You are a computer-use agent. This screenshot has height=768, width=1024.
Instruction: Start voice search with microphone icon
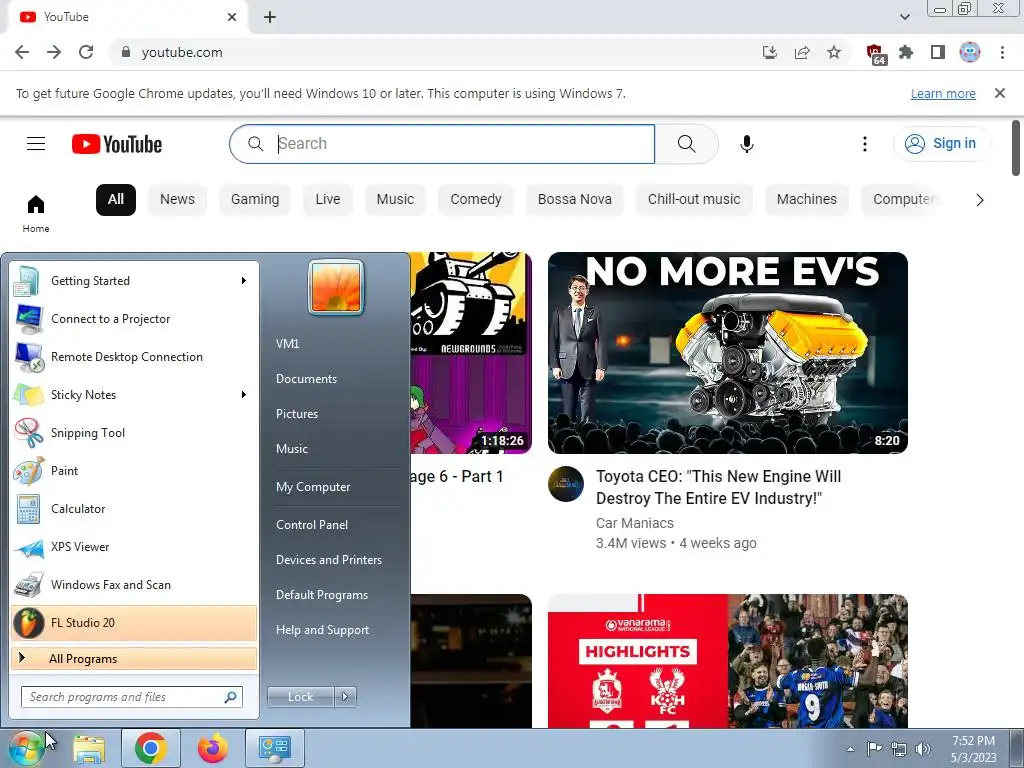(x=747, y=144)
